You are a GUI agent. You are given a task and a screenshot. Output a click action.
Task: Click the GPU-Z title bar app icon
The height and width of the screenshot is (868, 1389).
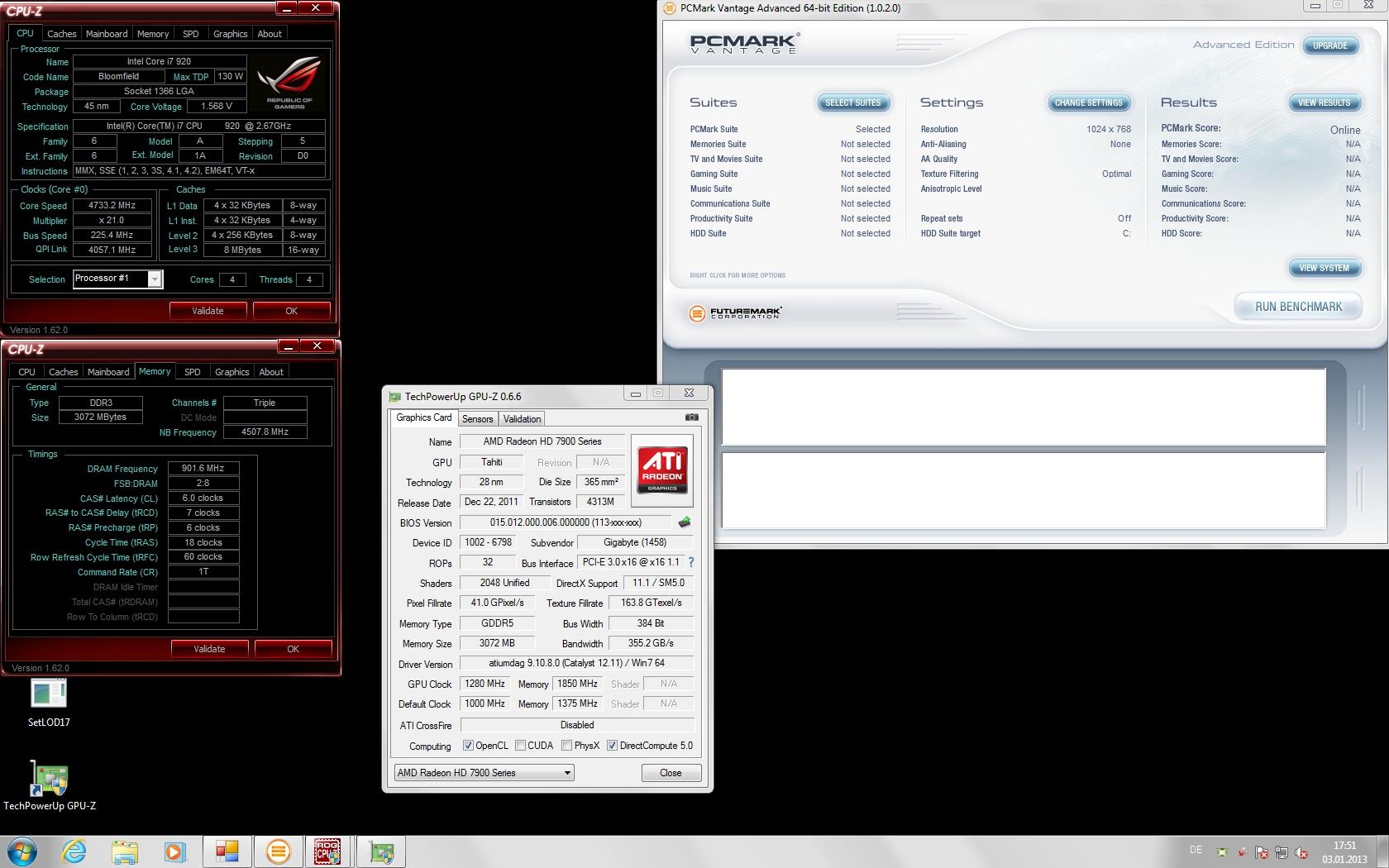click(394, 397)
